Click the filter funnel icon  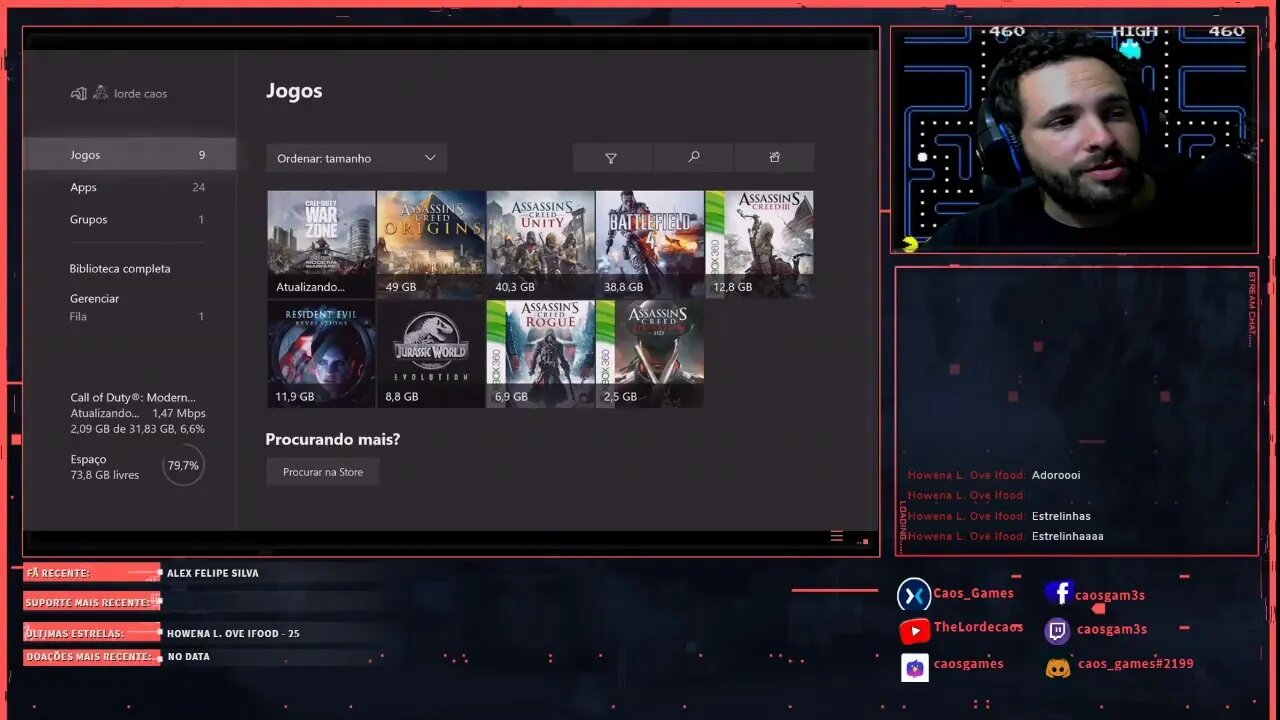point(612,158)
